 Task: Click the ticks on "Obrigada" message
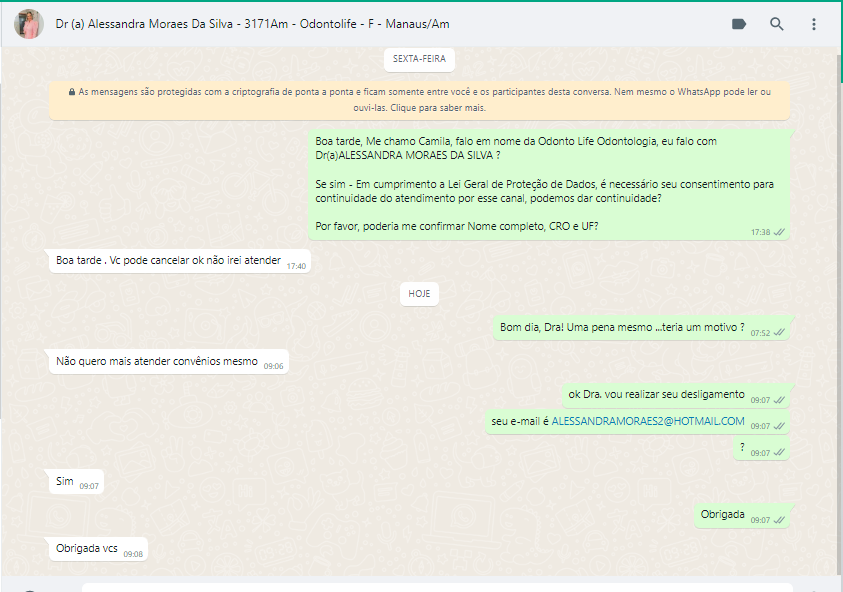click(x=779, y=520)
